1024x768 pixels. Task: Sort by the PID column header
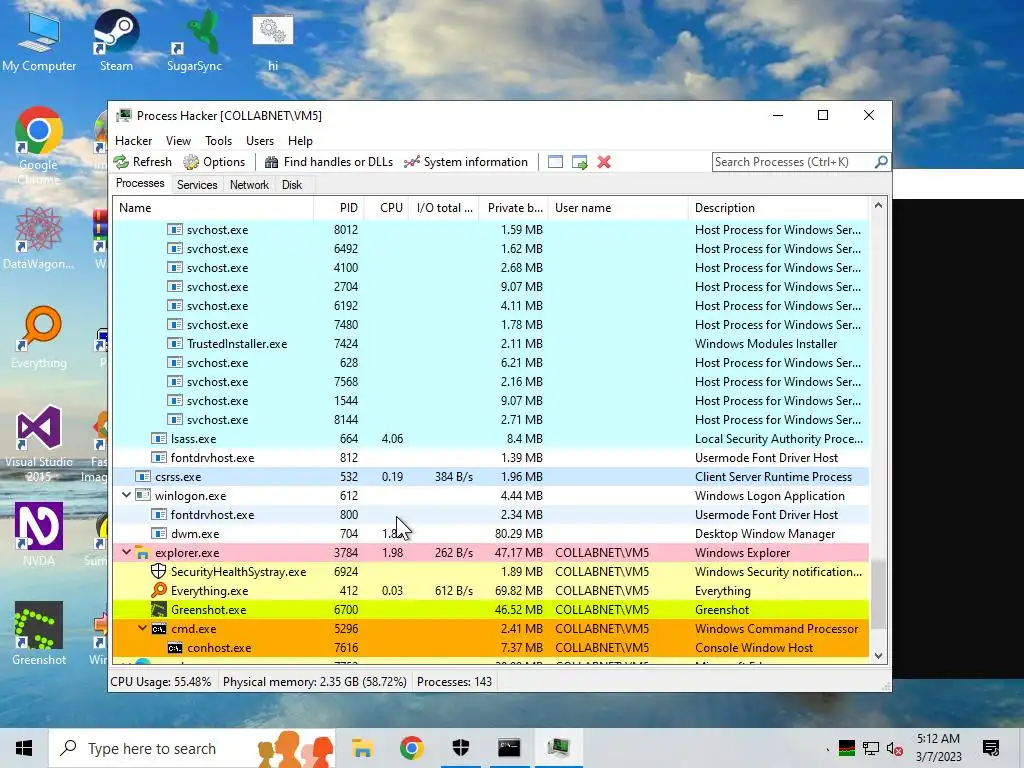339,208
